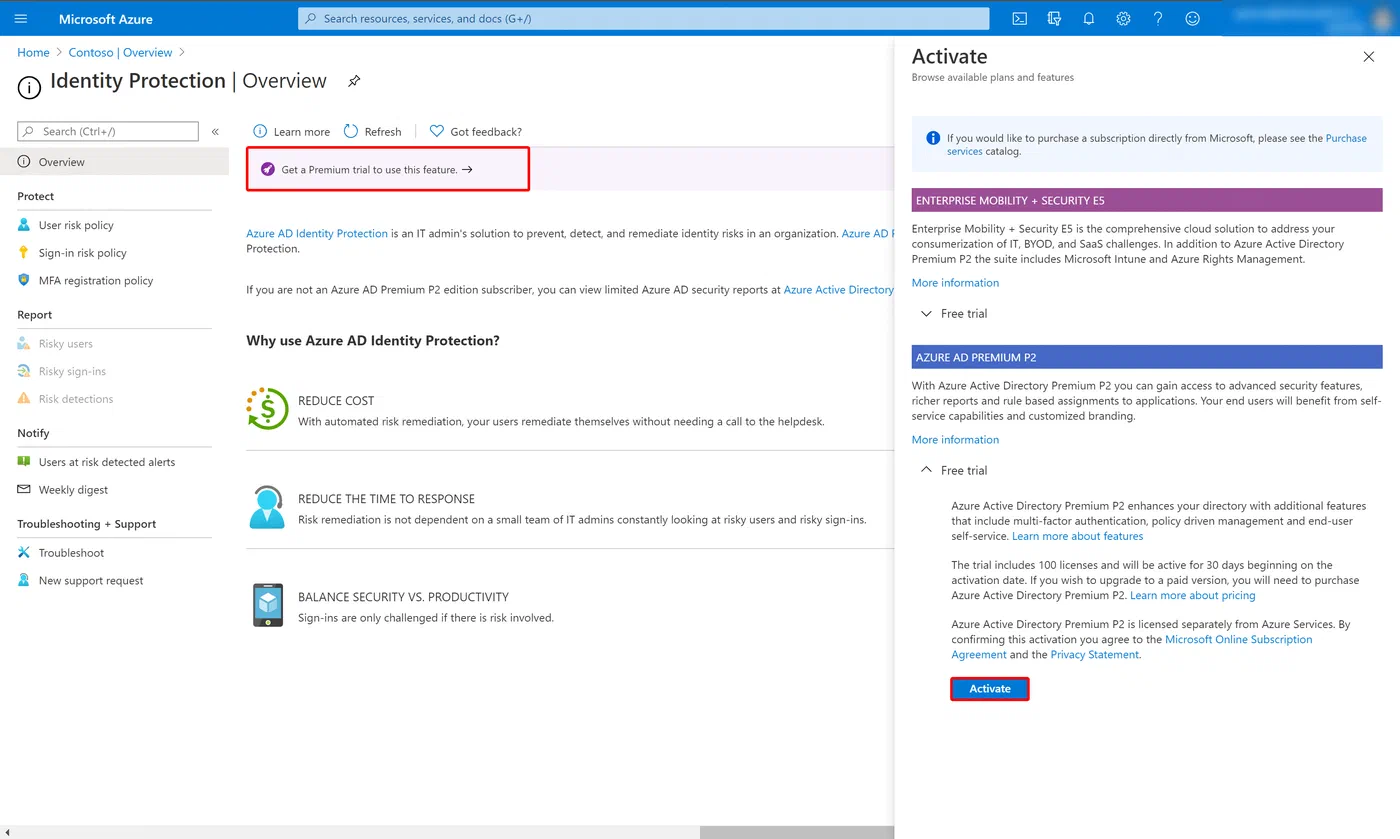Click the Weekly digest envelope icon

click(x=24, y=490)
